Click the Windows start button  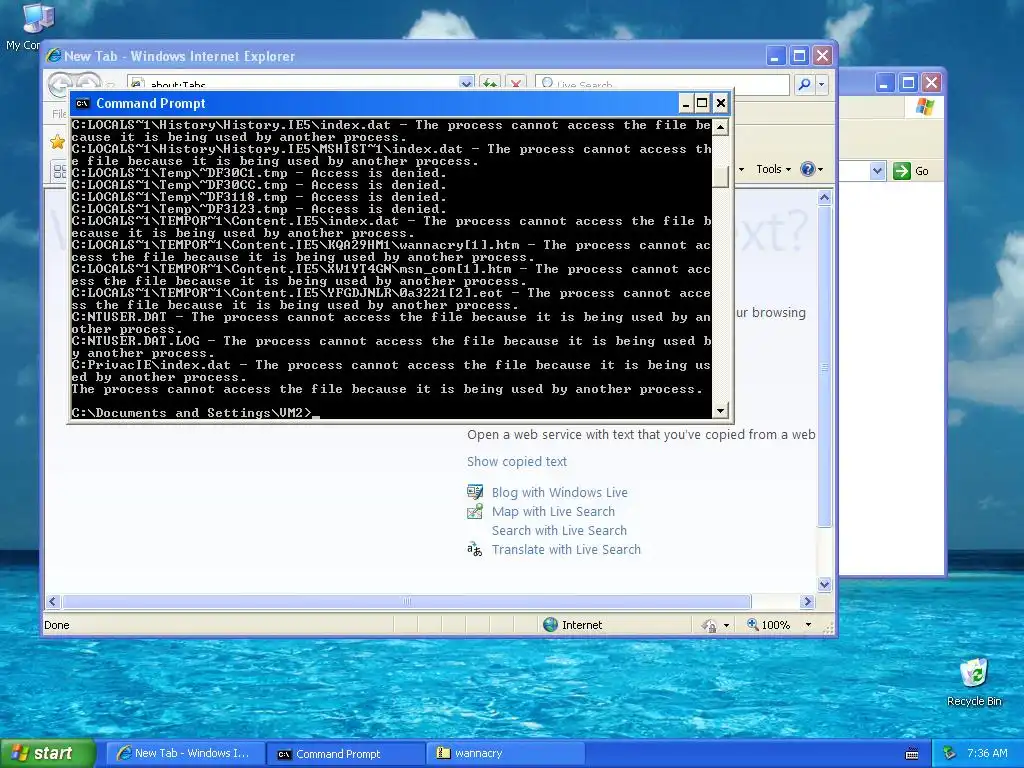(47, 753)
